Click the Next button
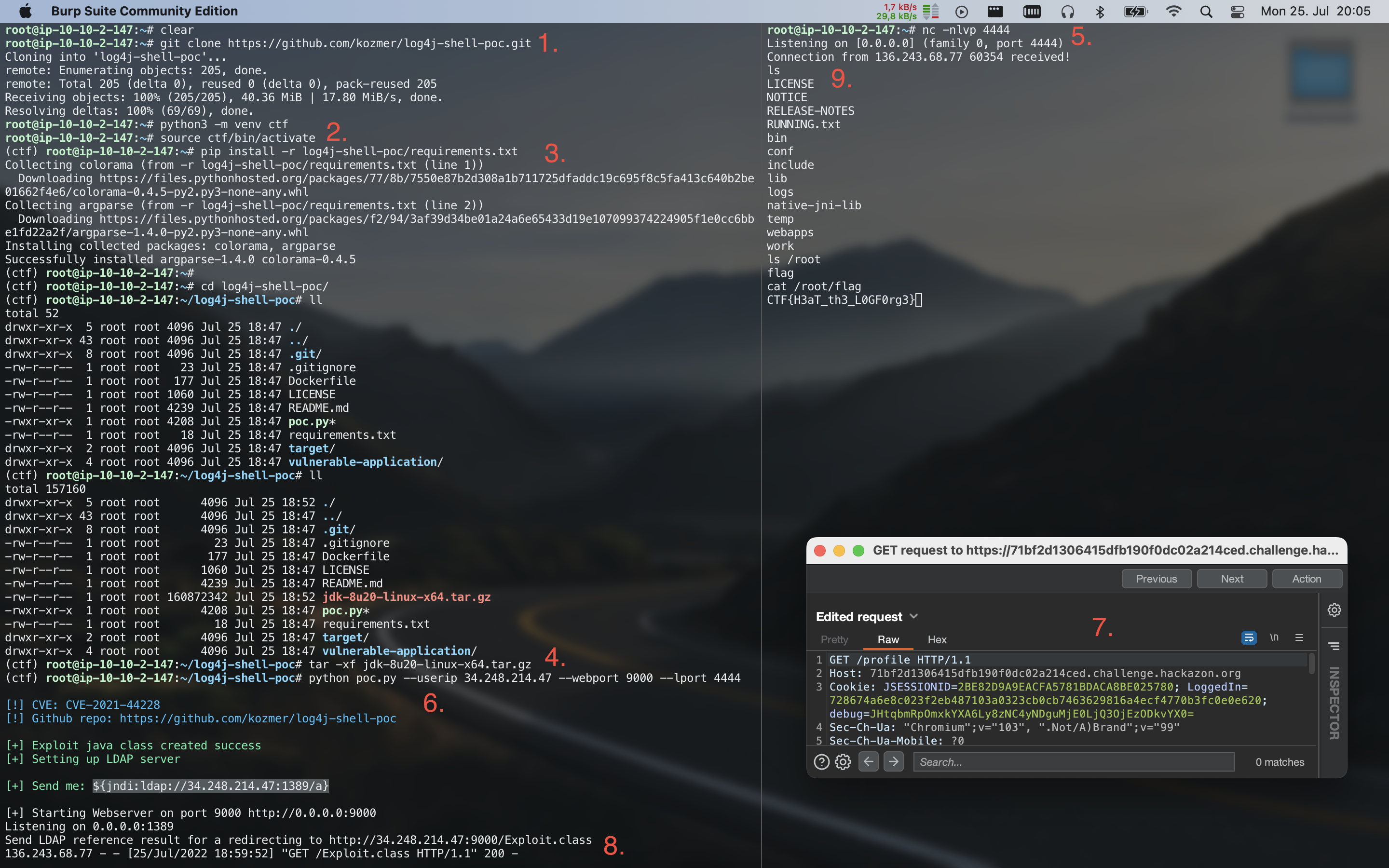The image size is (1389, 868). click(x=1232, y=579)
